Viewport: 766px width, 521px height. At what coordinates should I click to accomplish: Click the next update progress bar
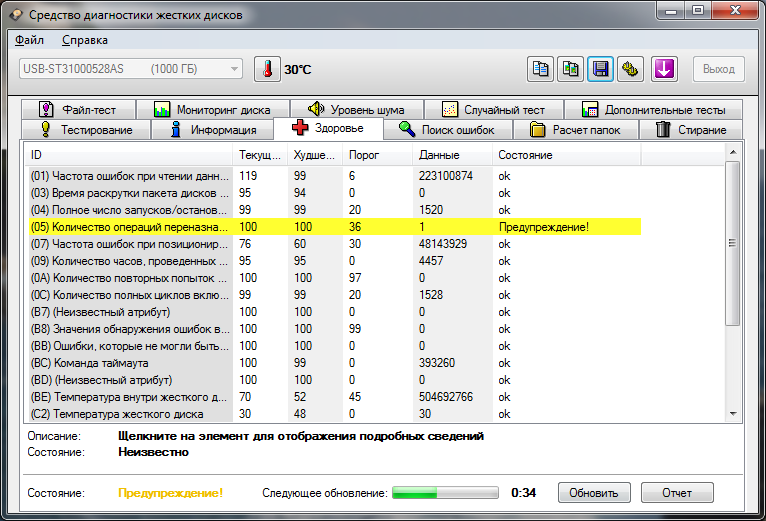pos(445,493)
